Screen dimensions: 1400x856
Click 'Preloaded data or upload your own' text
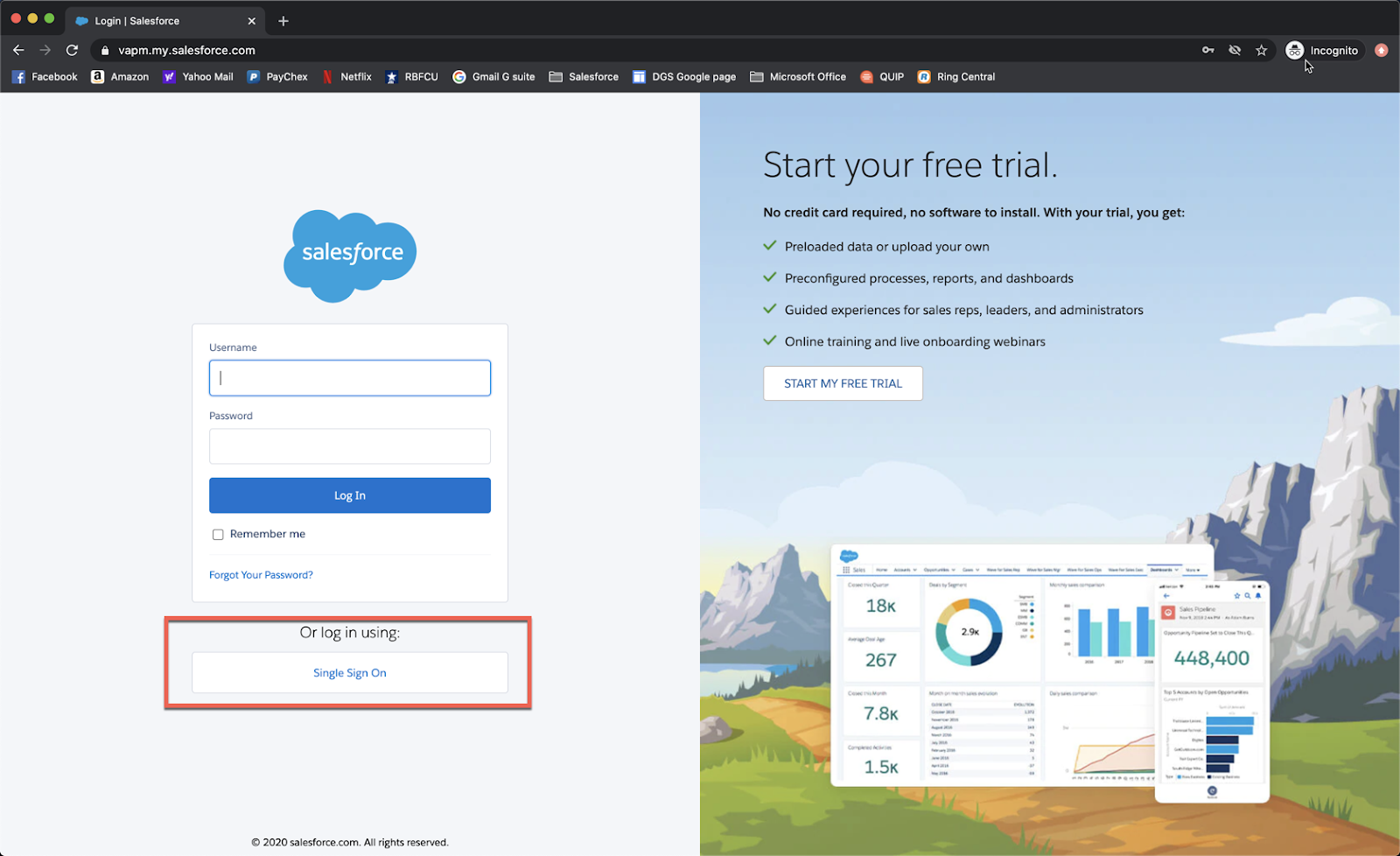click(887, 247)
